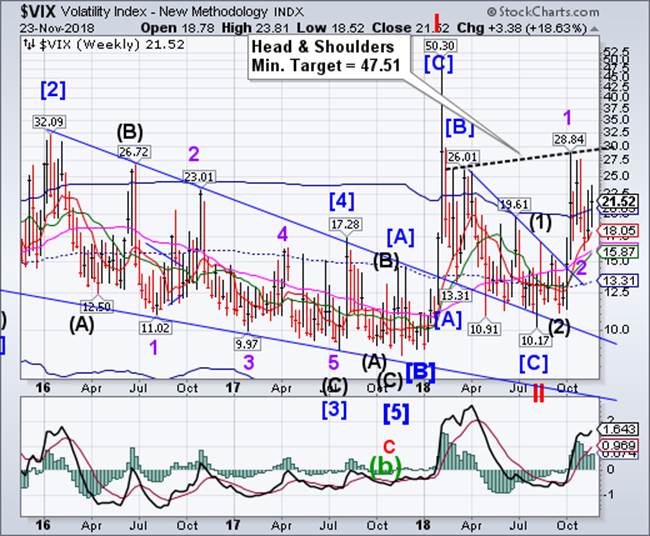Click the 28.84 price label

(568, 139)
